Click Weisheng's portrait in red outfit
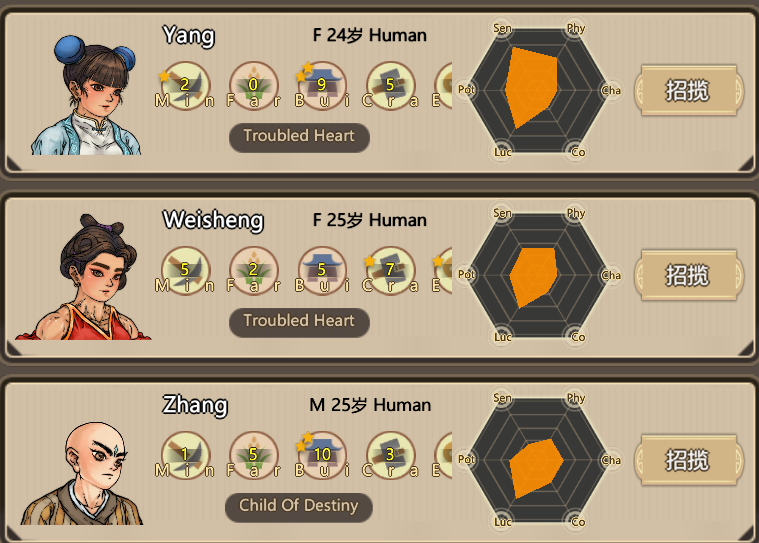Viewport: 759px width, 543px height. pyautogui.click(x=83, y=277)
